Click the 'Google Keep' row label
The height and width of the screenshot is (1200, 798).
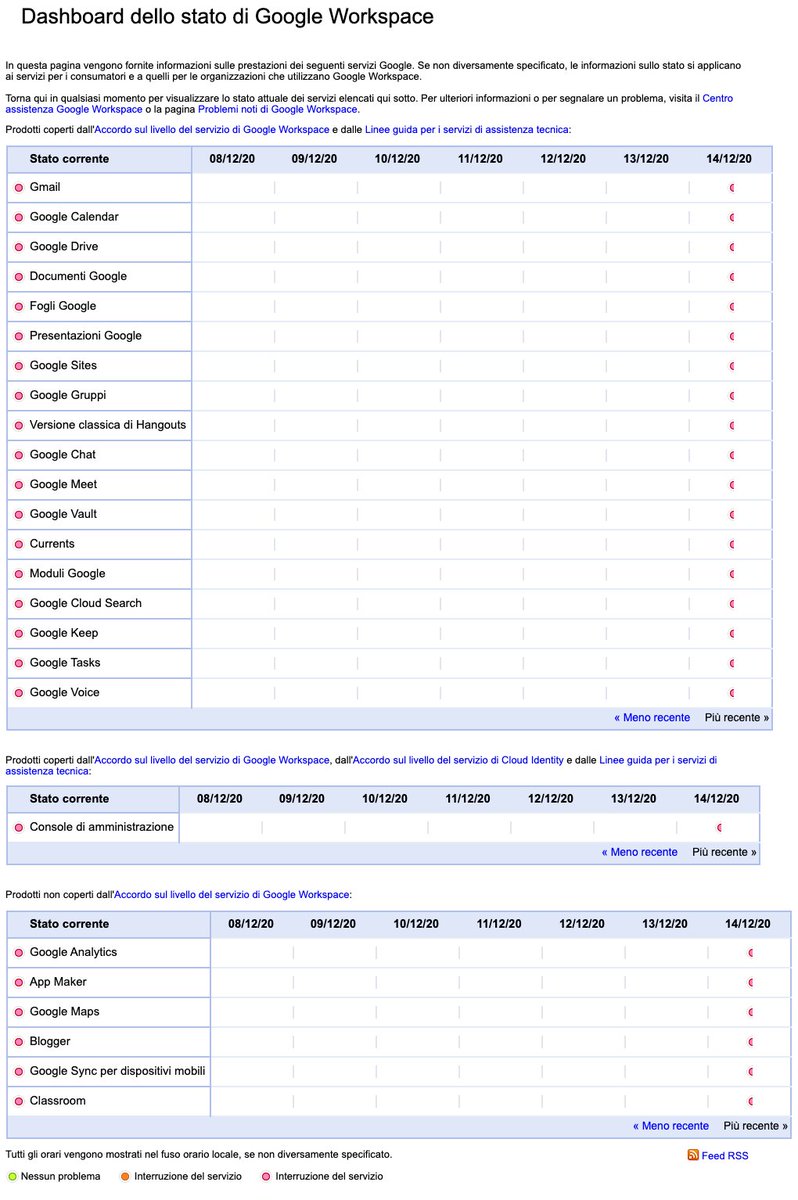pyautogui.click(x=63, y=633)
